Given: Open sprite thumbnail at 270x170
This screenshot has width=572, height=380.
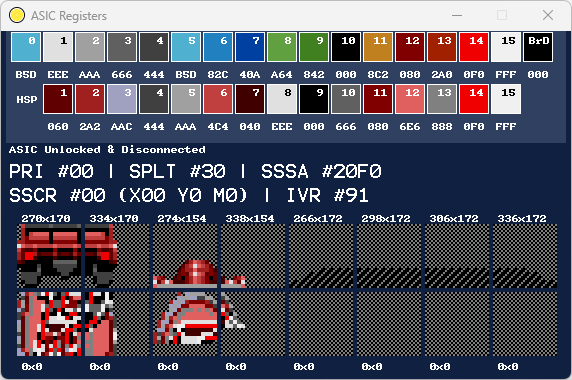Looking at the screenshot, I should tap(49, 256).
